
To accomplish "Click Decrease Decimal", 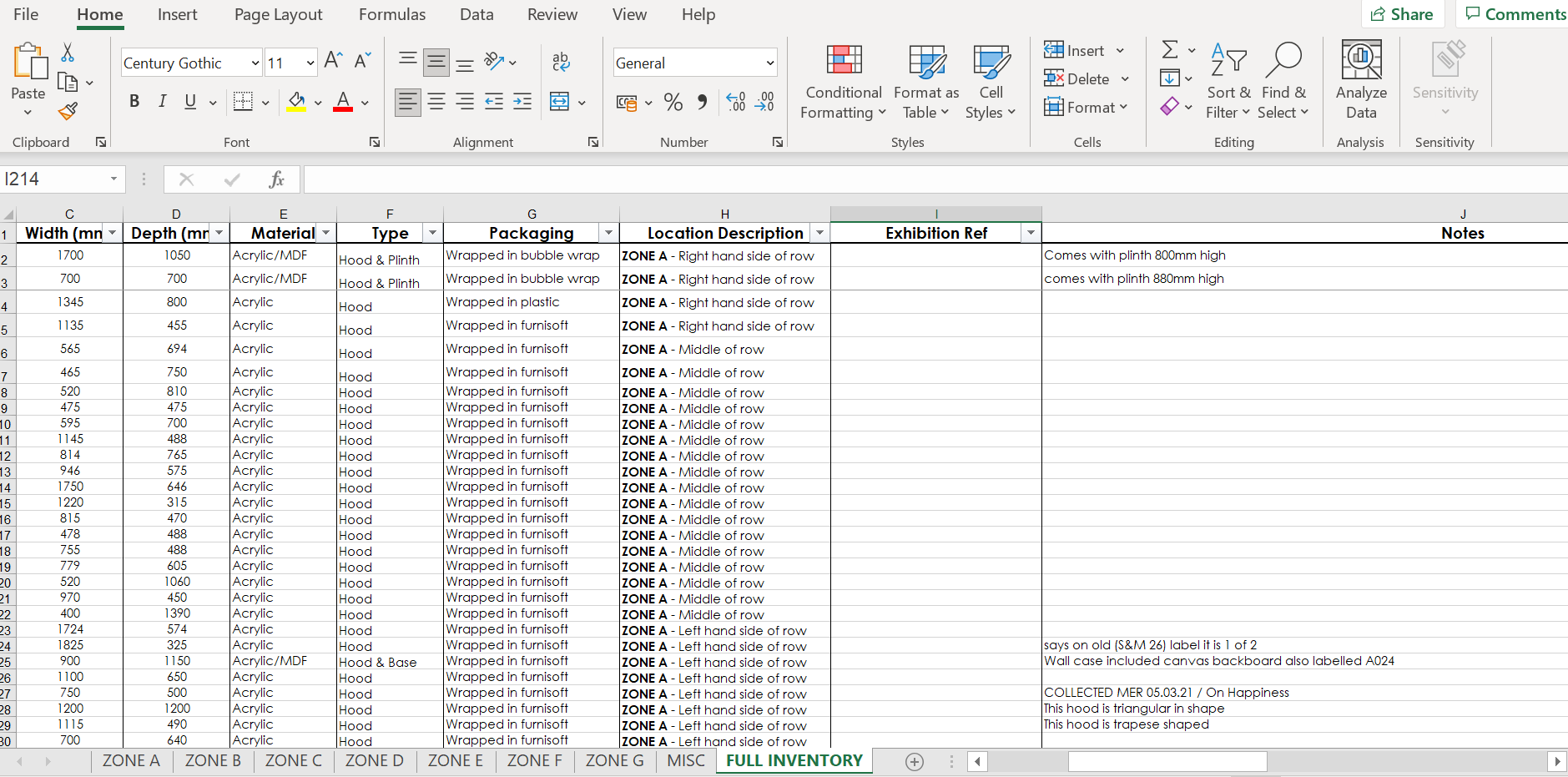I will click(764, 103).
